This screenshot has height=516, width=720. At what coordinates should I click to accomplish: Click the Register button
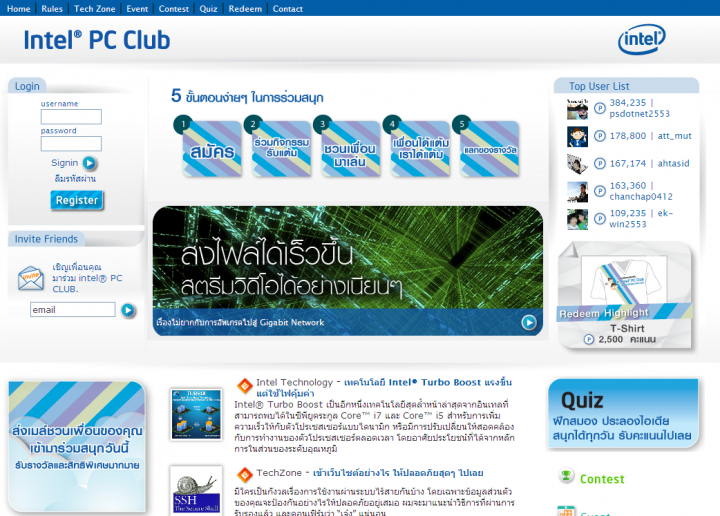[77, 201]
